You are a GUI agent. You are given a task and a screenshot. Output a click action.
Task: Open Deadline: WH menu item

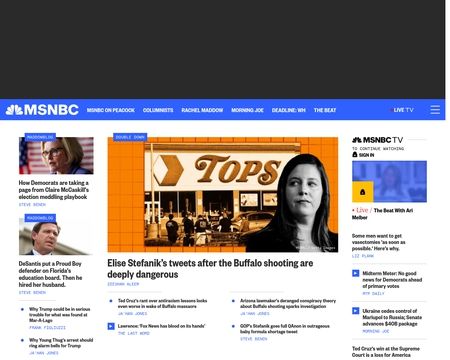tap(289, 110)
